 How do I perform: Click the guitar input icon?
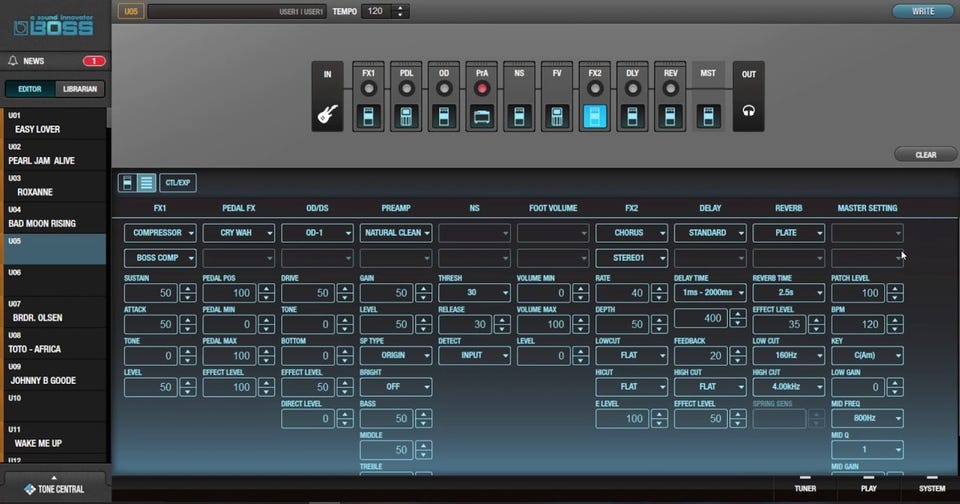pos(327,115)
